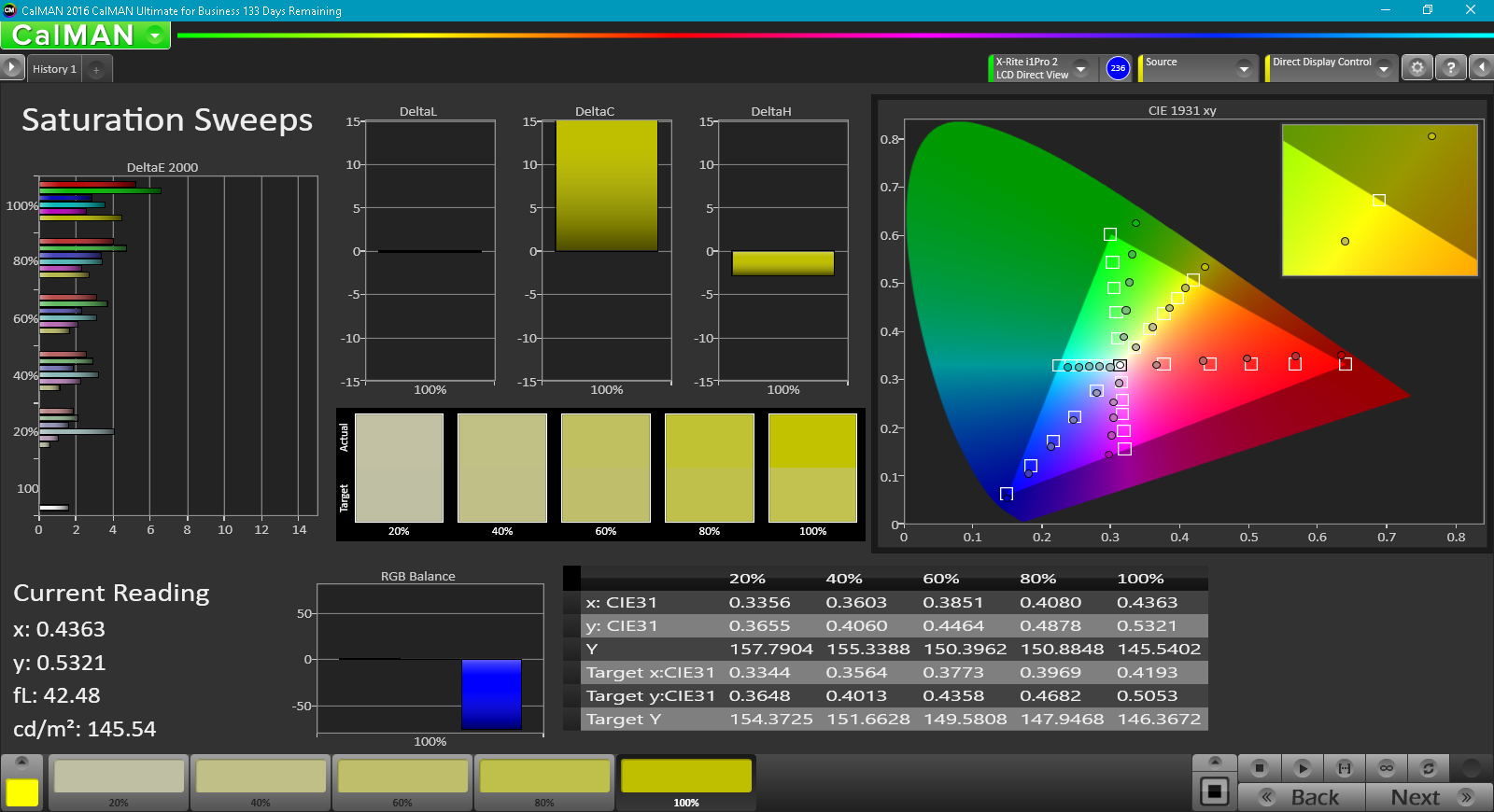Click the Next button

(x=1429, y=797)
